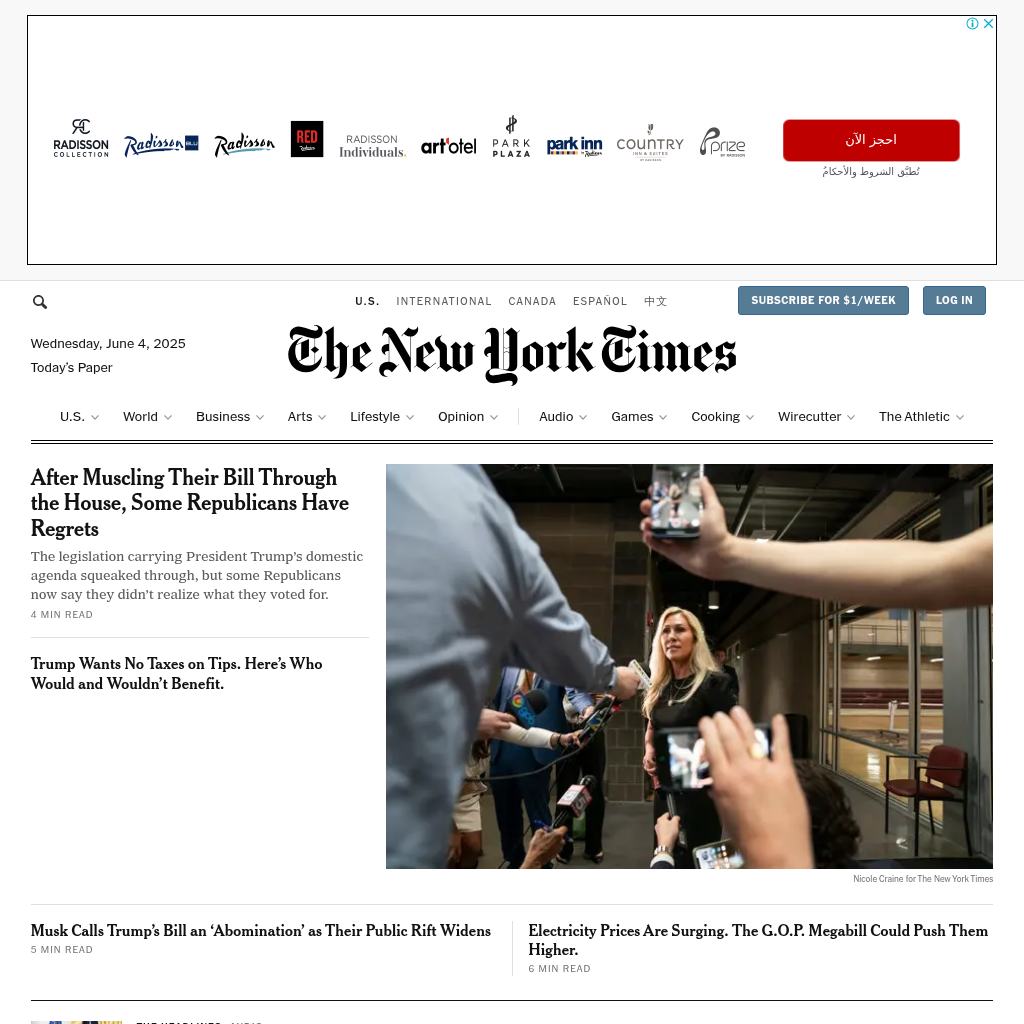Click the Park Inn logo
Image resolution: width=1024 pixels, height=1024 pixels.
tap(575, 146)
